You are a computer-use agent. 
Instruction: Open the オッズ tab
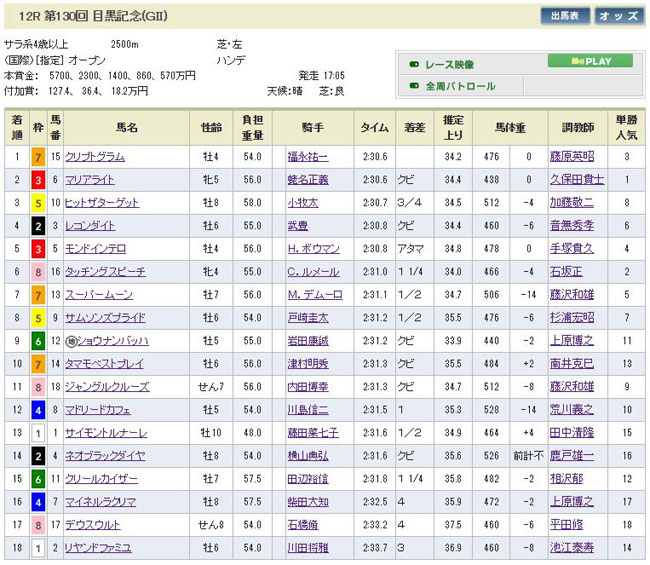[x=619, y=16]
